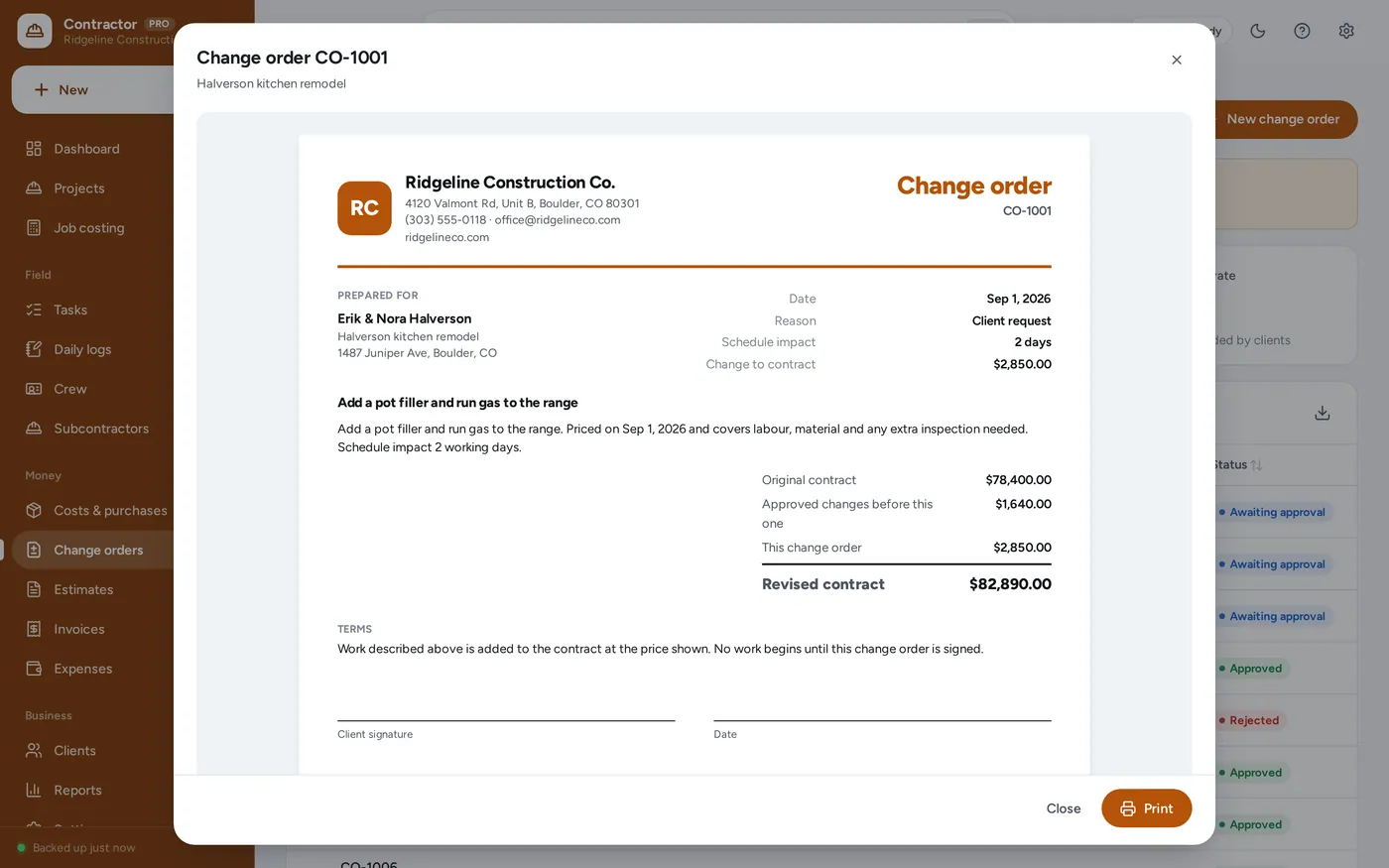Sort by the Status column header
Viewport: 1389px width, 868px height.
coord(1237,465)
